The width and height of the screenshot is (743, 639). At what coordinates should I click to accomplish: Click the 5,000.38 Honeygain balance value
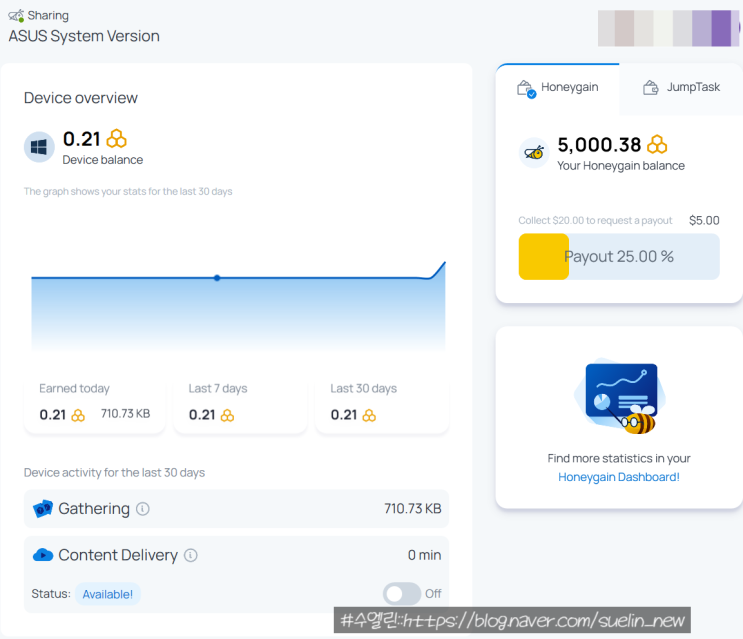tap(599, 145)
